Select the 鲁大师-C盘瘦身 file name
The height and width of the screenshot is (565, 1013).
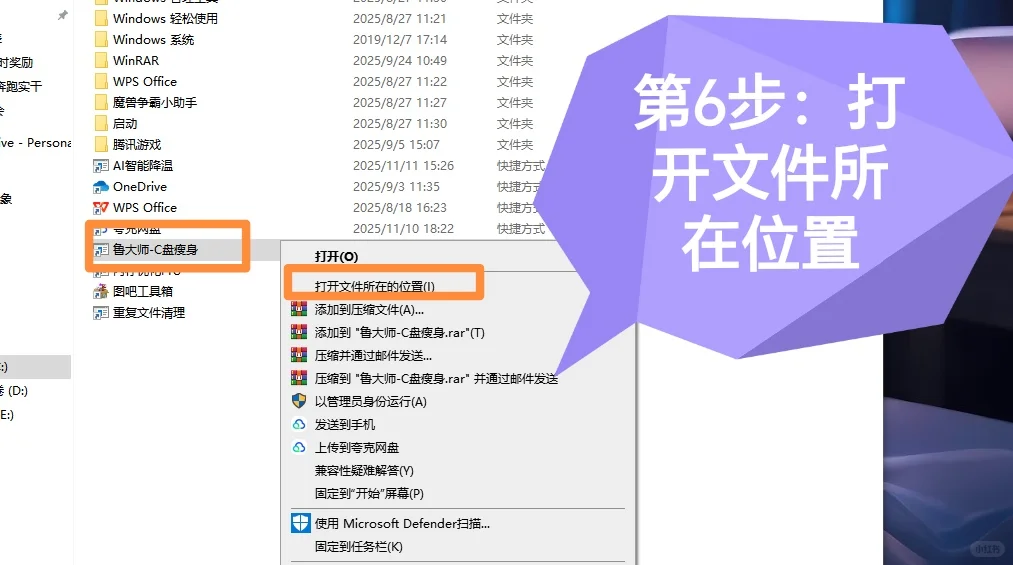point(155,249)
